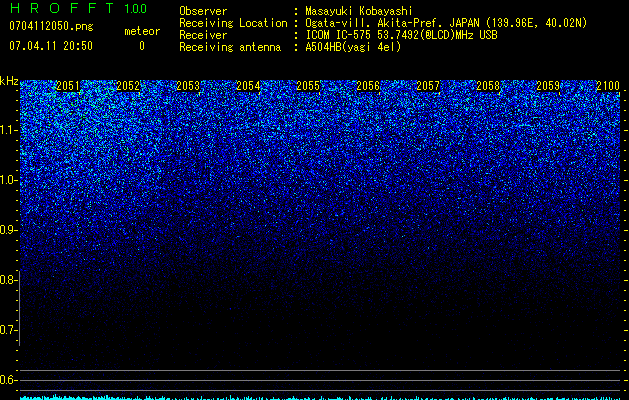Image resolution: width=629 pixels, height=400 pixels.
Task: Click the kHz axis unit label
Action: (9, 81)
